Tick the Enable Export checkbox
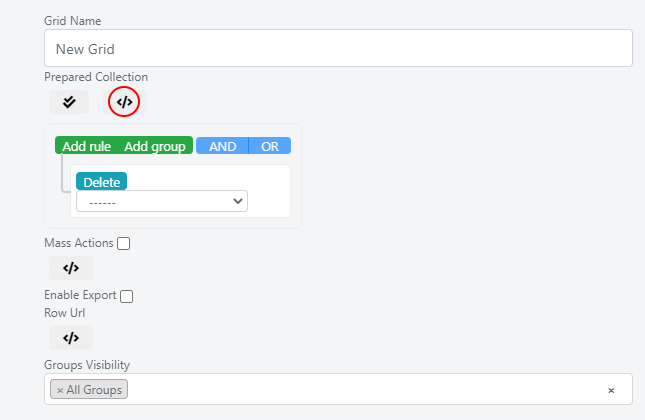The width and height of the screenshot is (645, 420). coord(126,296)
